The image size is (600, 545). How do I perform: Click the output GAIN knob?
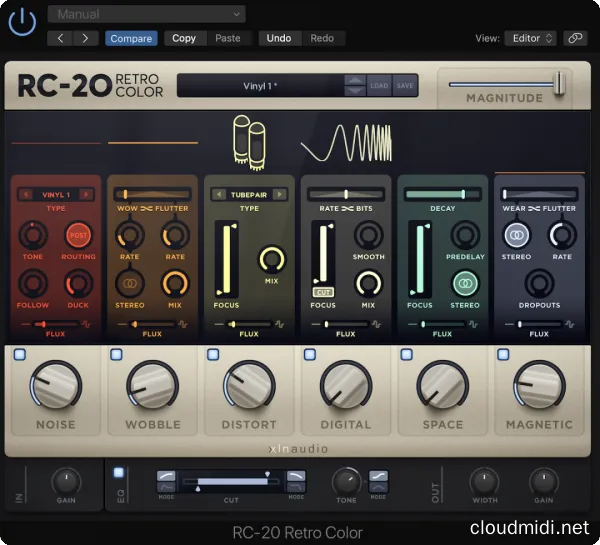544,481
